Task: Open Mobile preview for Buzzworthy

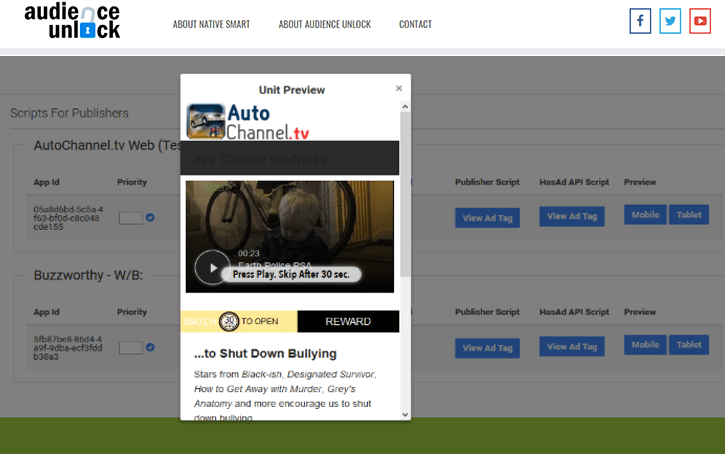Action: (x=645, y=345)
